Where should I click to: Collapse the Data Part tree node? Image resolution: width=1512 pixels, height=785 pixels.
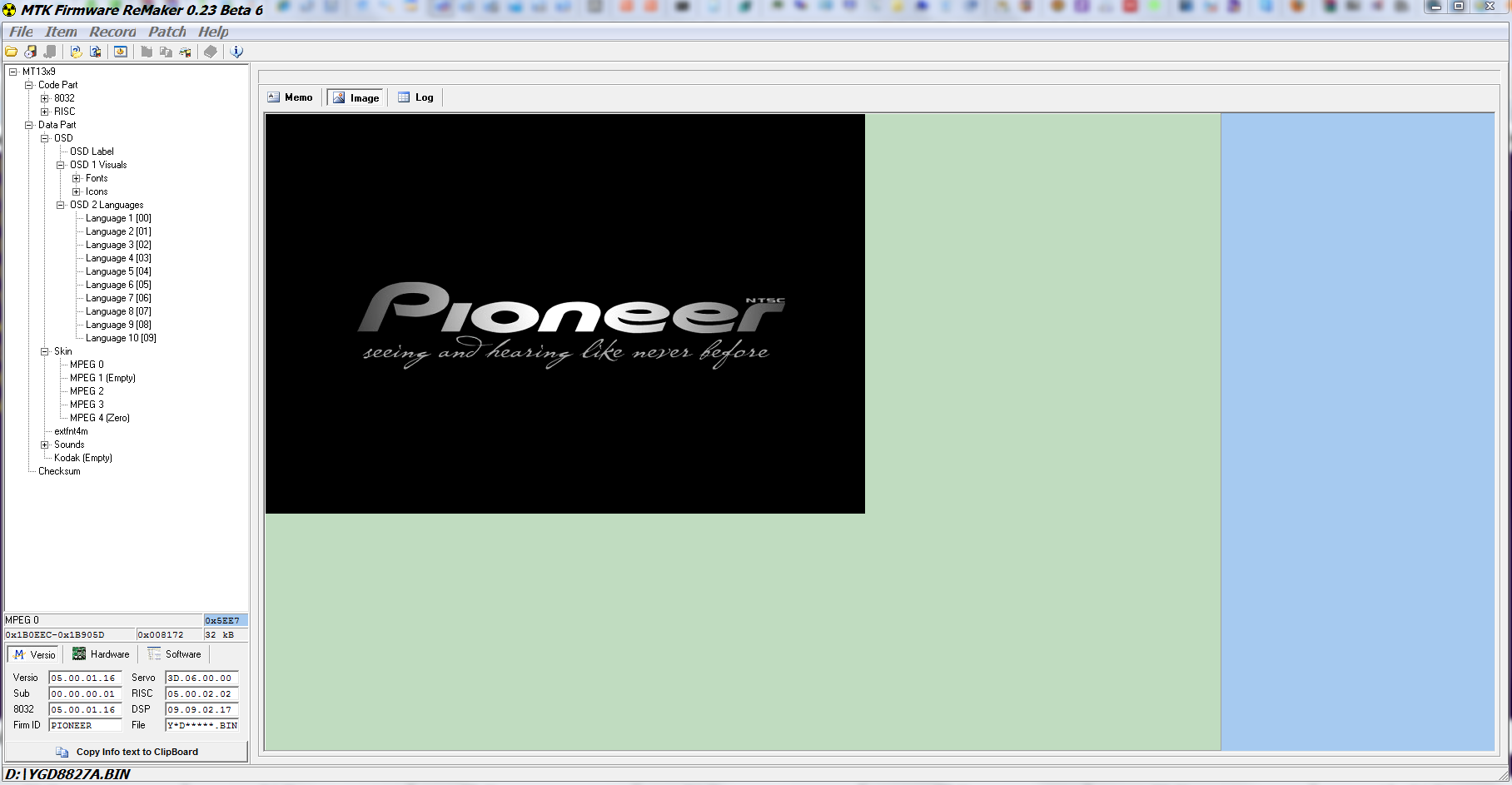(29, 125)
